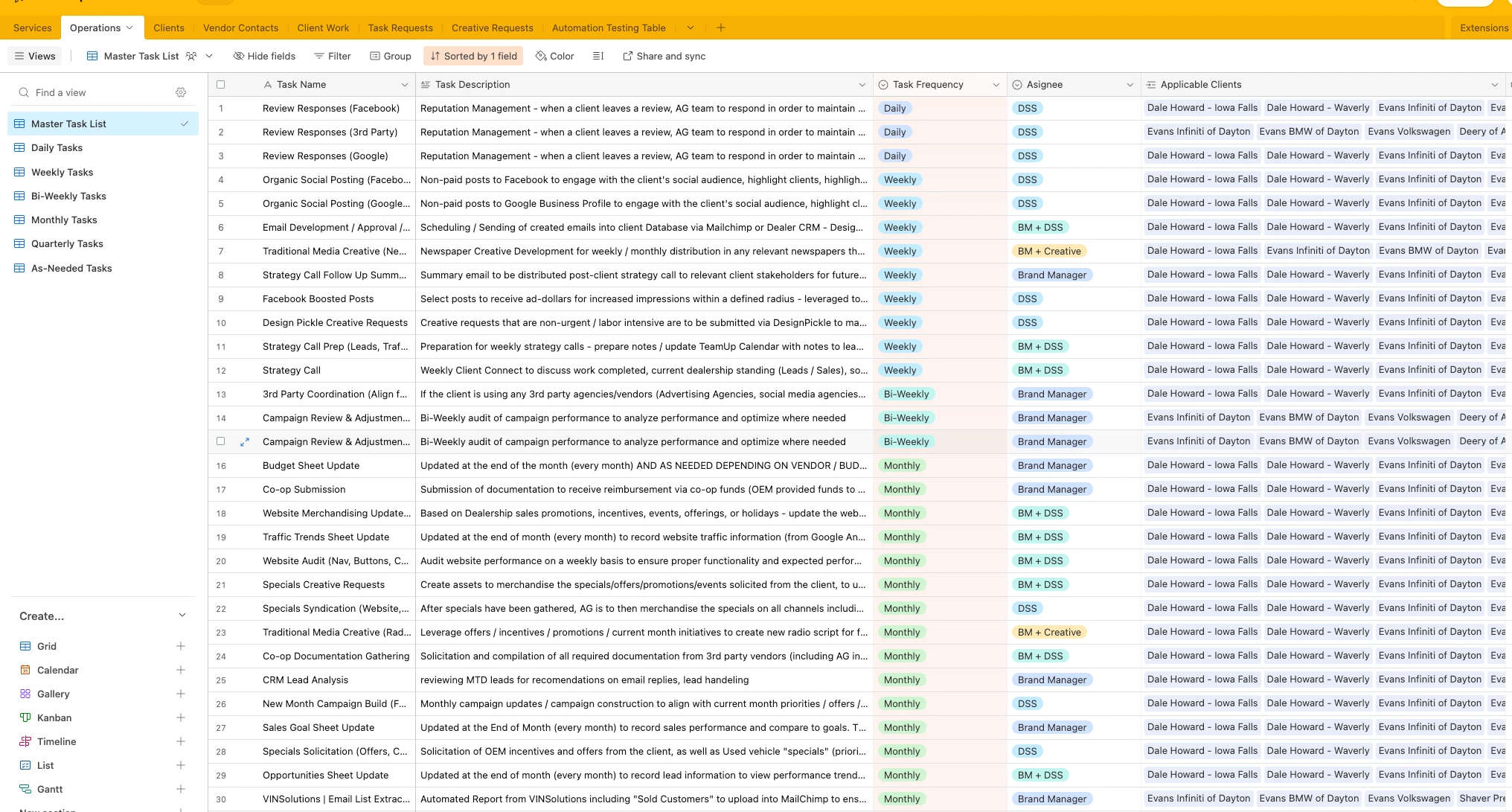Open Operations tab dropdown arrow
1512x812 pixels.
click(129, 28)
